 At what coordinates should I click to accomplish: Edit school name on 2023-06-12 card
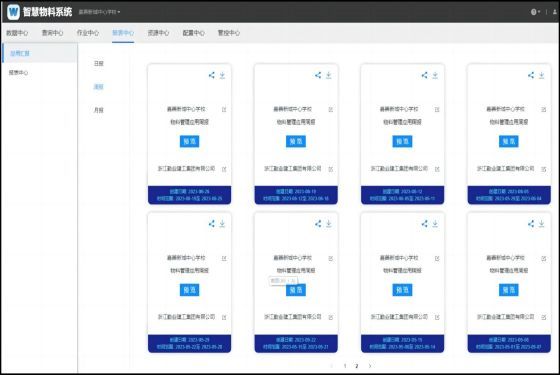click(437, 110)
